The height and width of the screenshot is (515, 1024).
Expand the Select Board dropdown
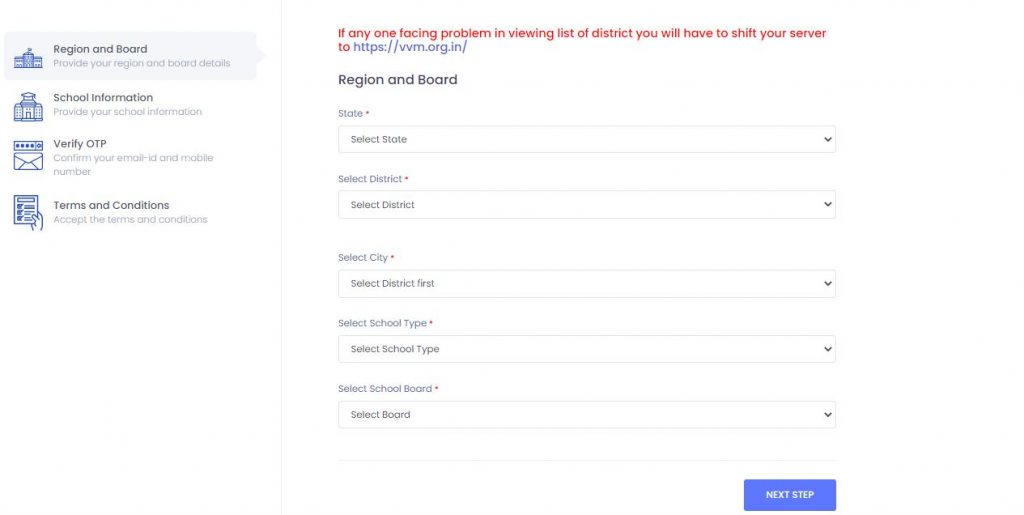point(586,414)
